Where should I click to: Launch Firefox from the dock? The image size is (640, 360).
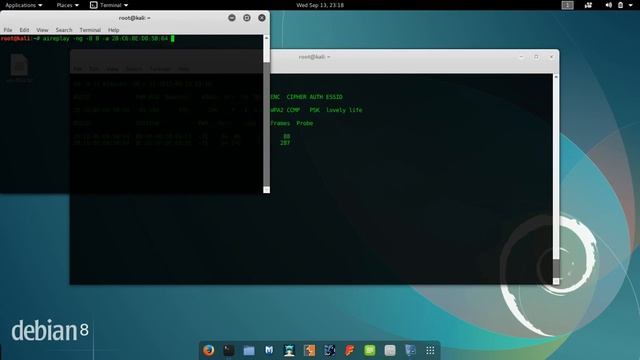[x=209, y=350]
